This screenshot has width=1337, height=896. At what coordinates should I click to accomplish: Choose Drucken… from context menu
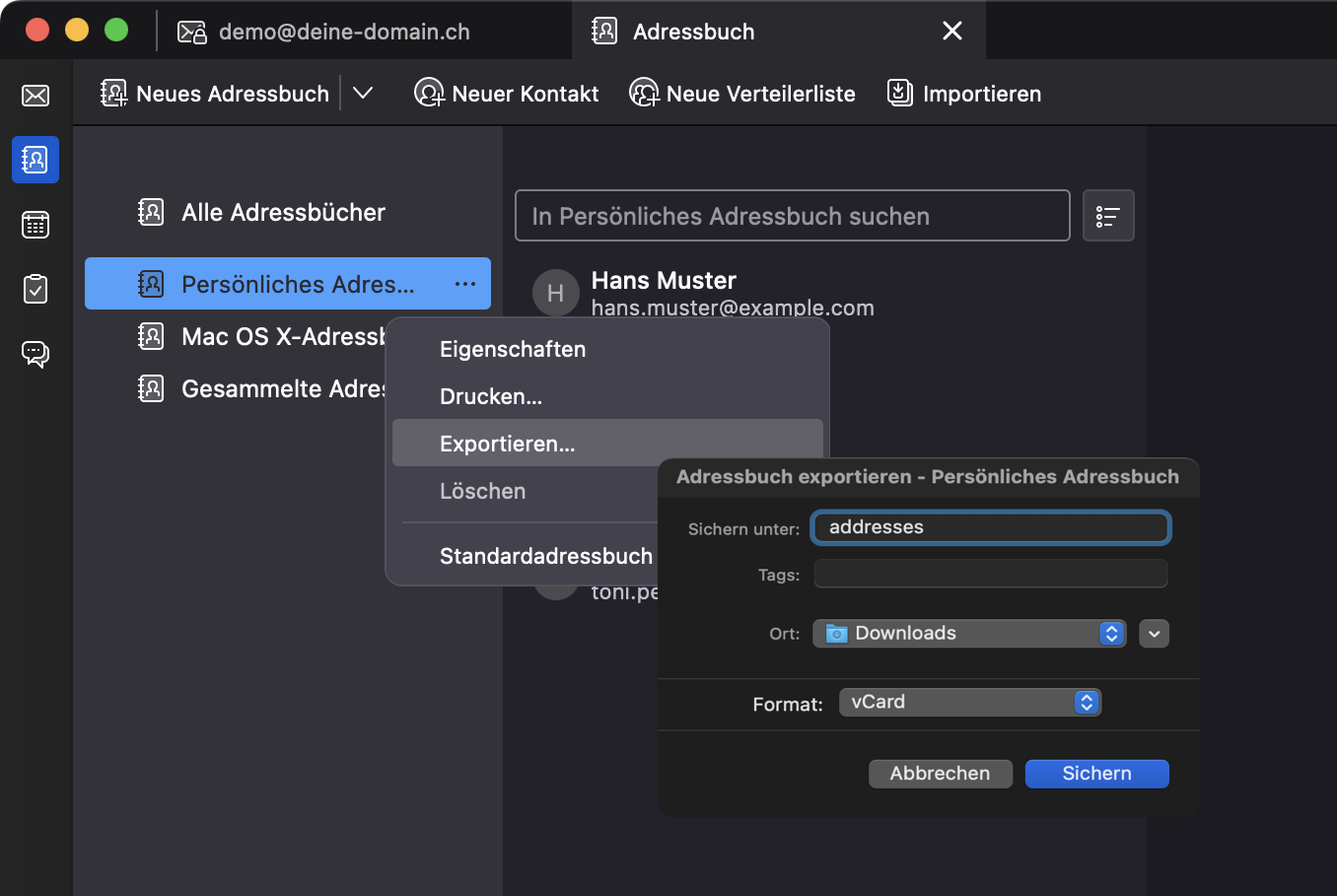click(x=607, y=396)
